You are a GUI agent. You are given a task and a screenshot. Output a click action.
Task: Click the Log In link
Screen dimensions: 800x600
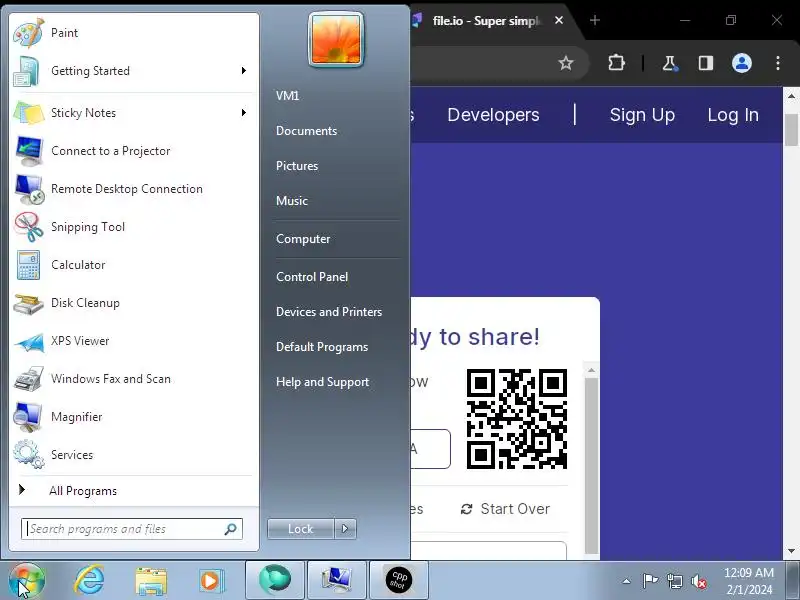[x=733, y=115]
